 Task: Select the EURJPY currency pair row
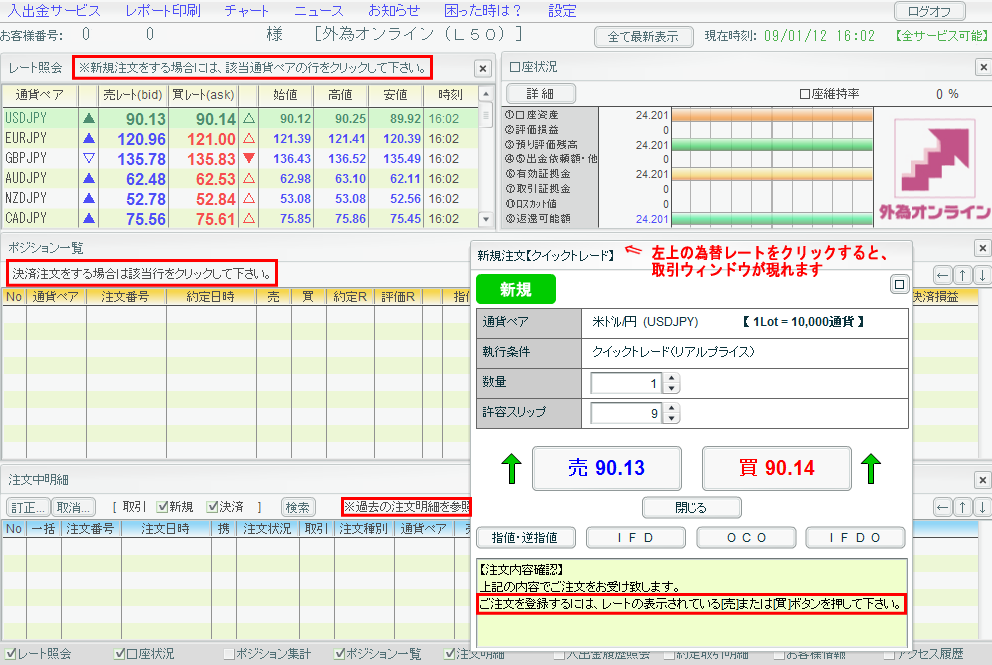coord(240,139)
